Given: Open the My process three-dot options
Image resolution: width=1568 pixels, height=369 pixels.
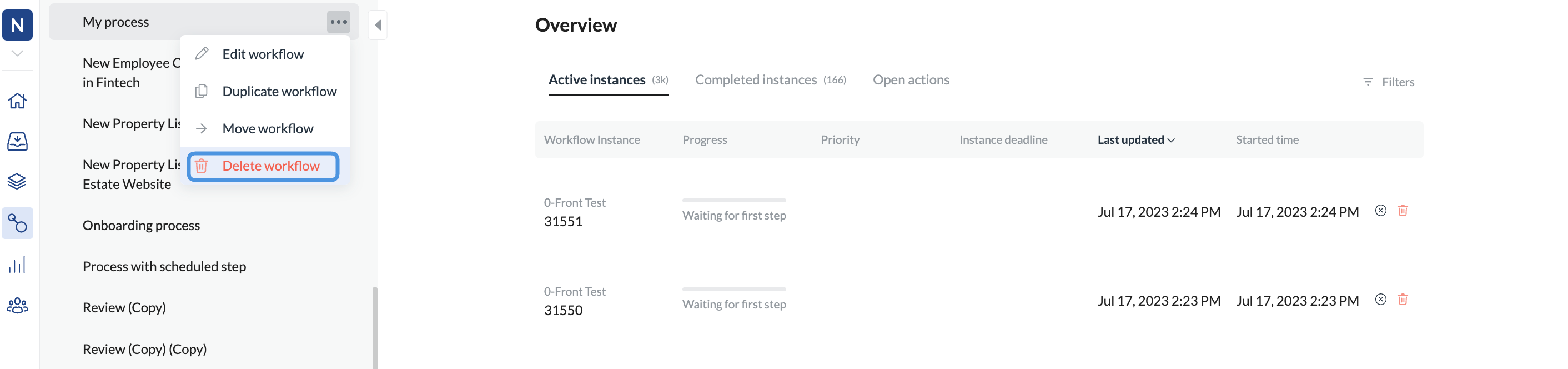Looking at the screenshot, I should [339, 22].
